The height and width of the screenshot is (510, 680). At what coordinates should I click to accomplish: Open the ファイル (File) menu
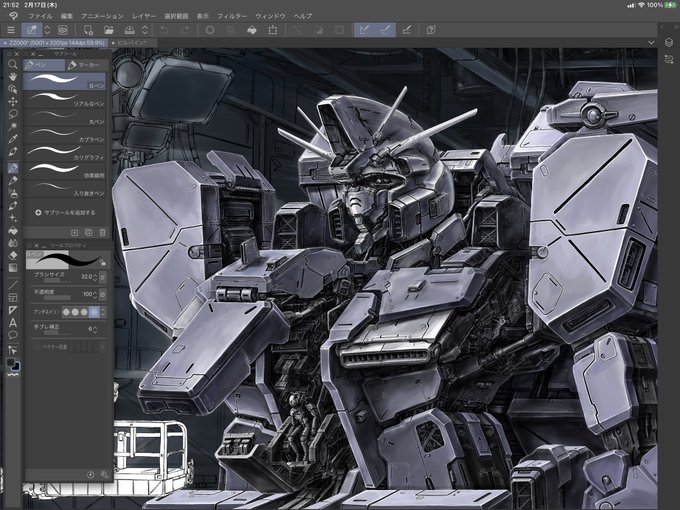click(40, 16)
